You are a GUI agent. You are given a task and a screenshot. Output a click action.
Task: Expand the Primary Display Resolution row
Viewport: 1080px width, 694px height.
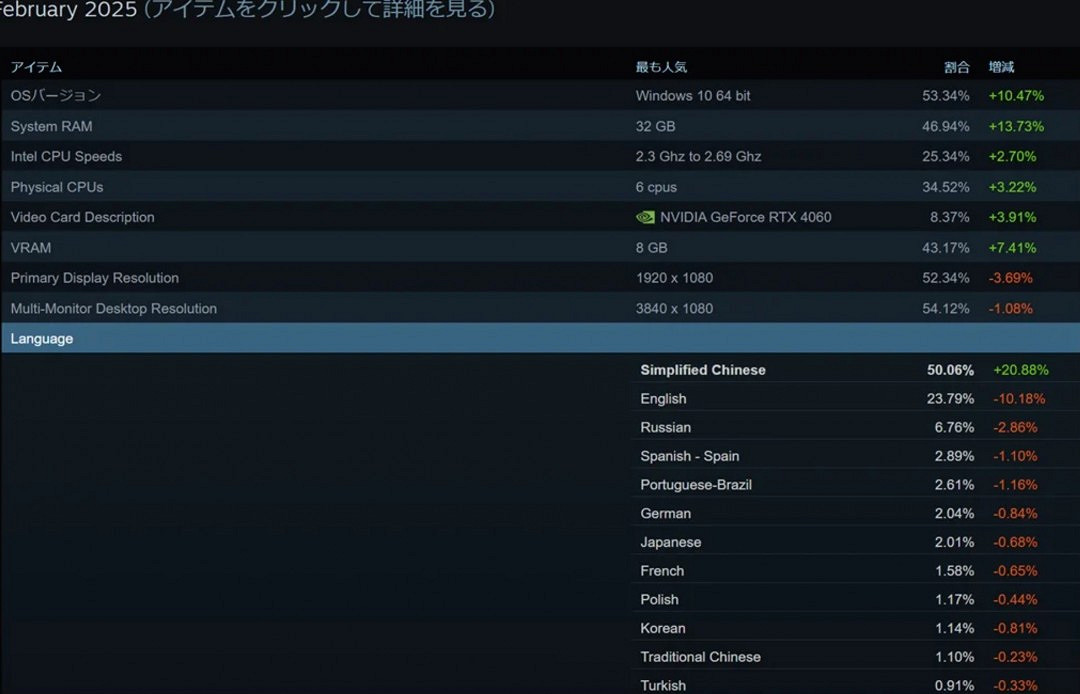[95, 277]
